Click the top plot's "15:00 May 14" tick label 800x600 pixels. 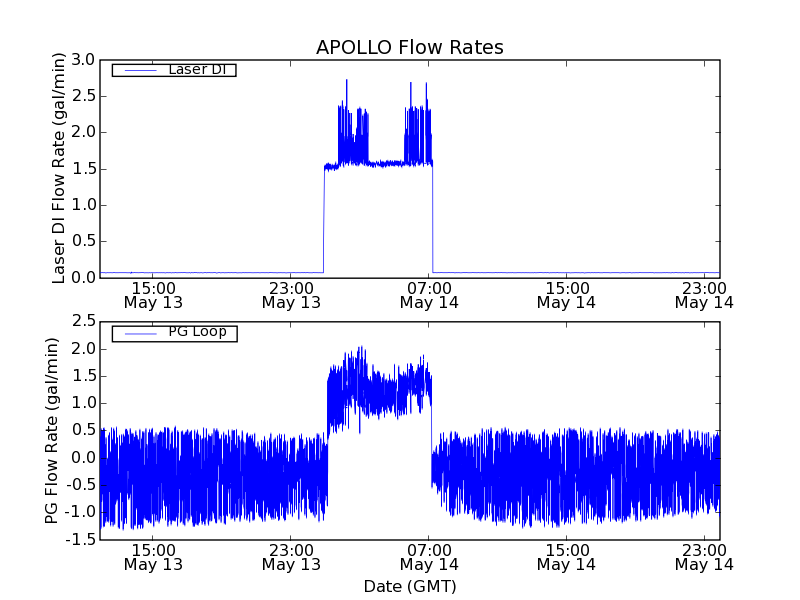pyautogui.click(x=566, y=294)
